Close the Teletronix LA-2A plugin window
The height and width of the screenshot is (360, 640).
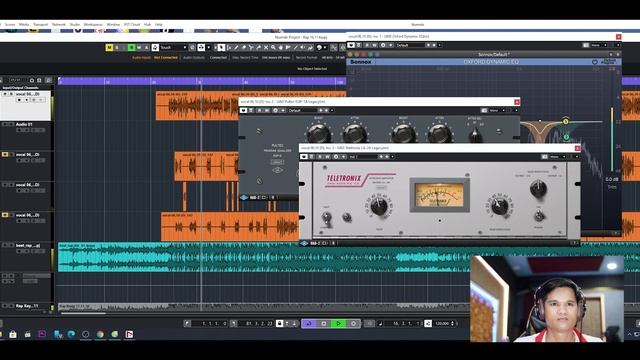pyautogui.click(x=577, y=148)
